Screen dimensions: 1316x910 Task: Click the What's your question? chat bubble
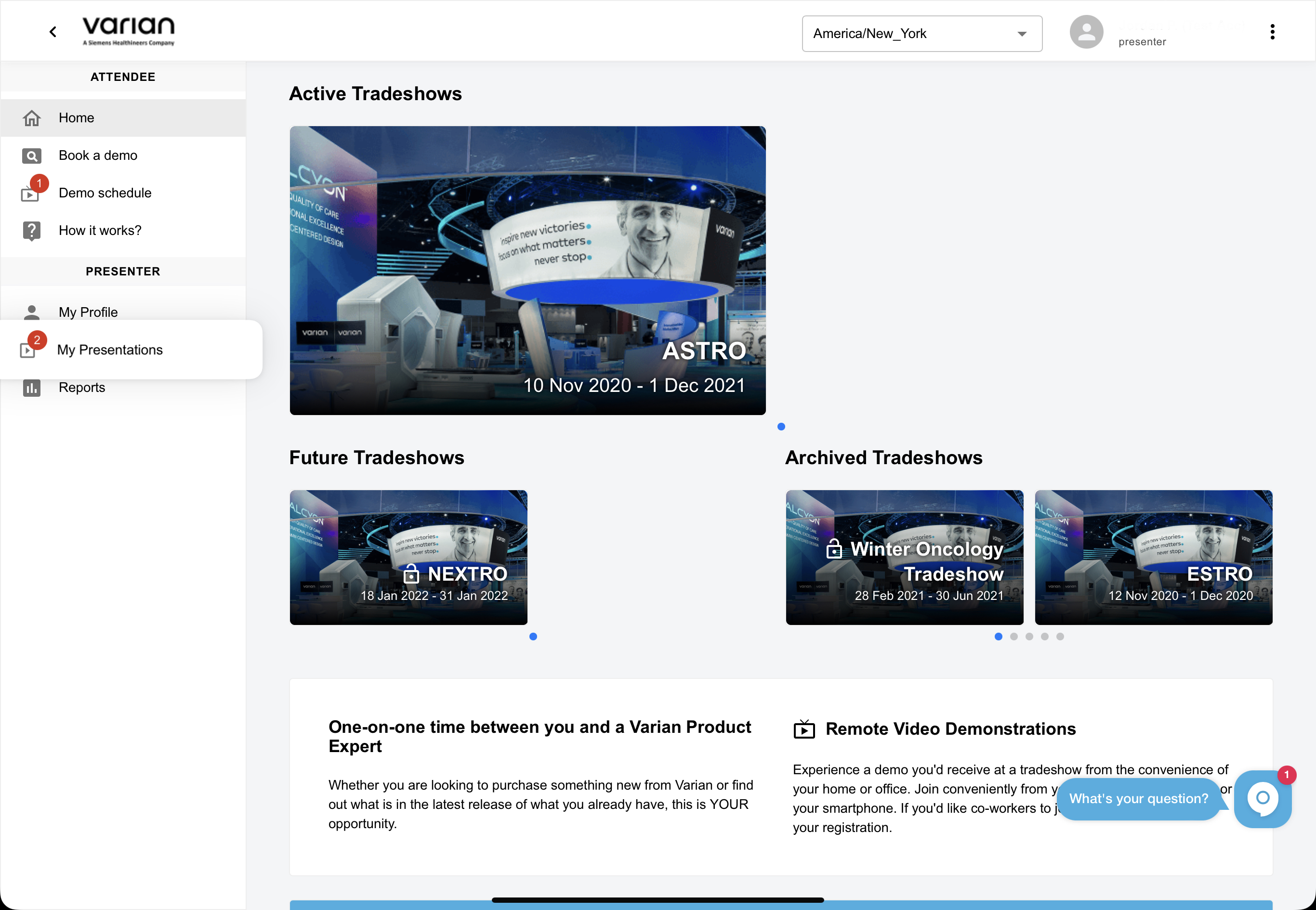tap(1139, 799)
